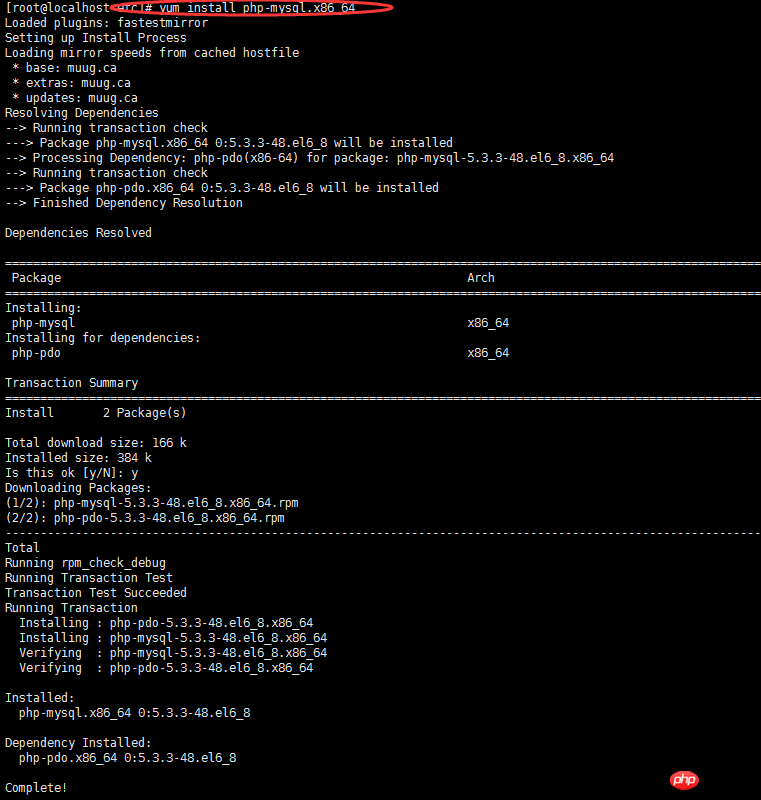
Task: Click '(1/2): php-mysql-5.3.3-48.el6_8.x86_64.rpm' download line
Action: point(152,503)
